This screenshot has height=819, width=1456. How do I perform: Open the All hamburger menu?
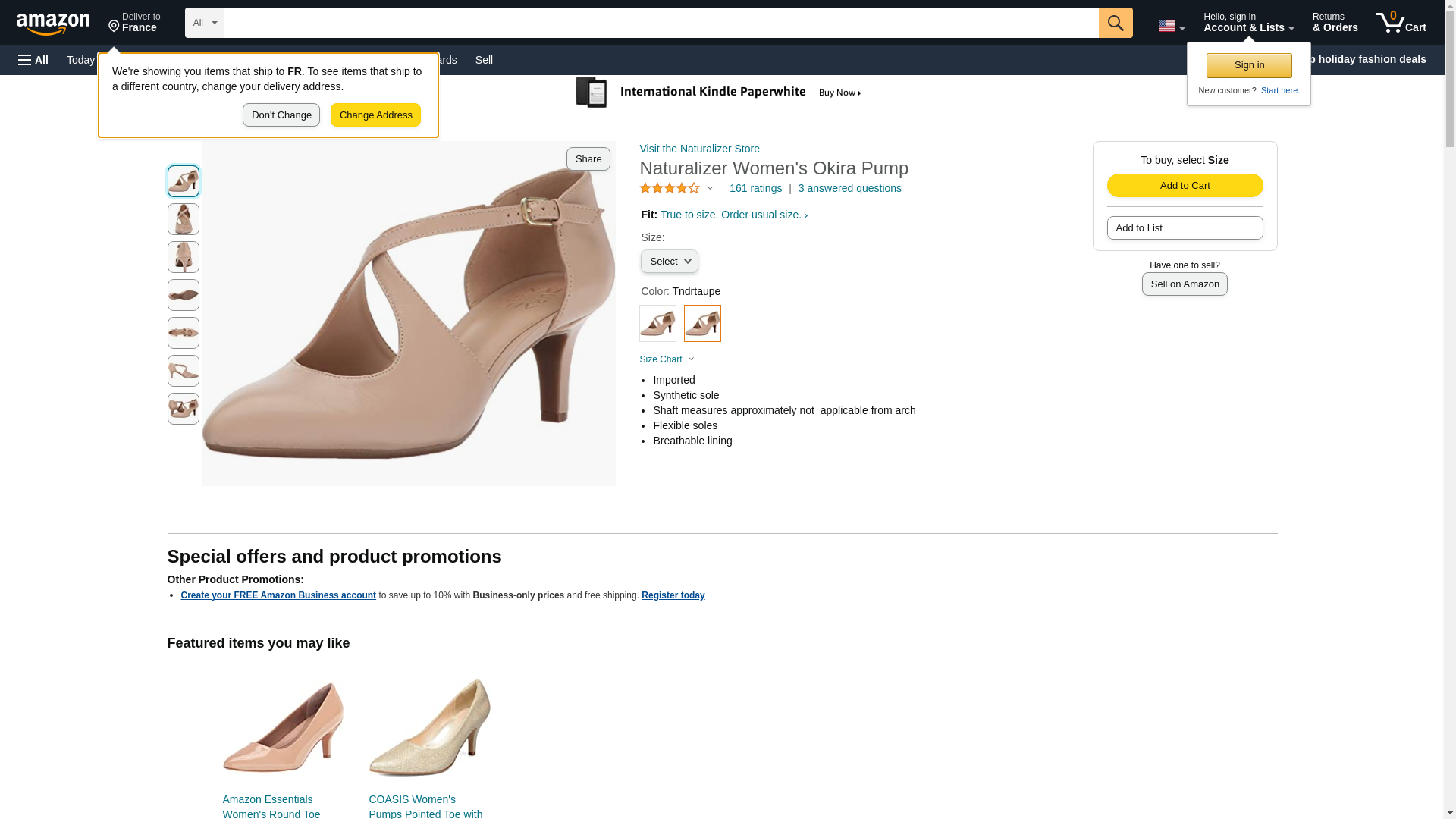33,60
